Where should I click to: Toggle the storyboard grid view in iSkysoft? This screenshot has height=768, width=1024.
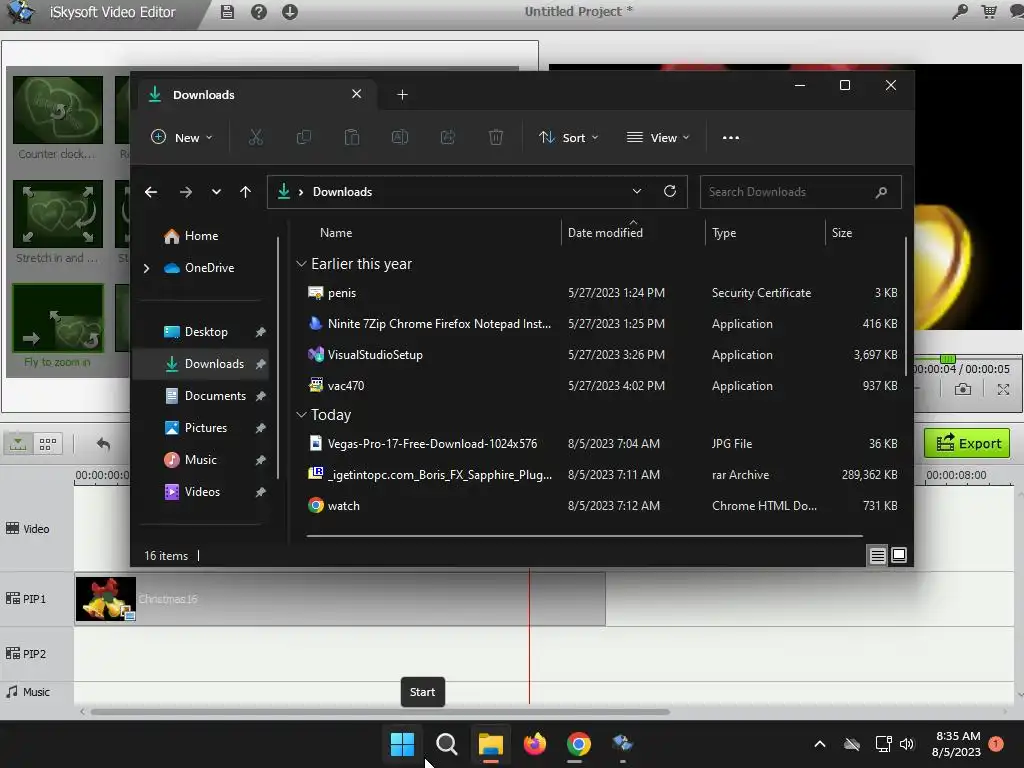click(48, 444)
